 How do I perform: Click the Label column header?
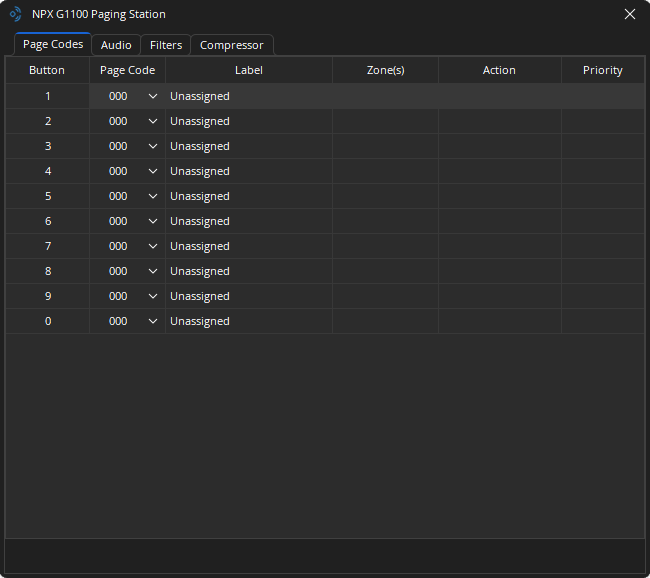point(249,70)
